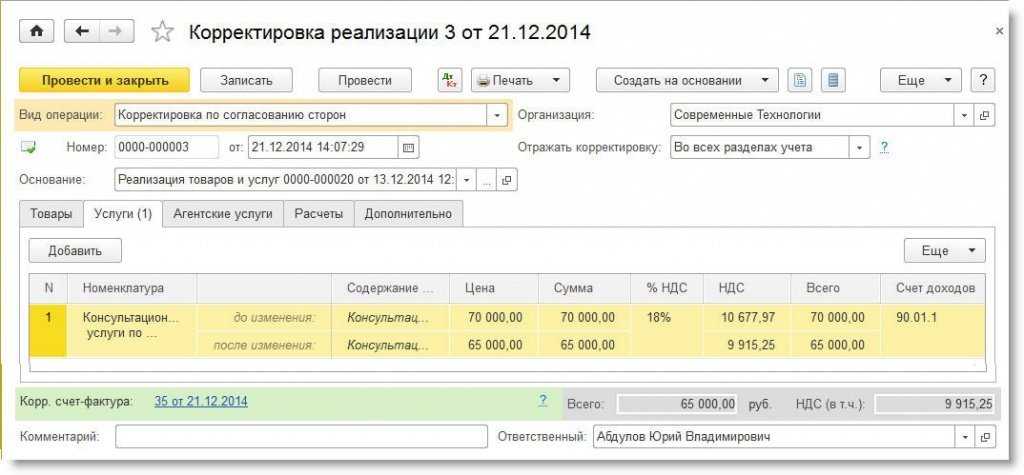Add document to favorites with star icon
The image size is (1024, 475).
tap(162, 32)
